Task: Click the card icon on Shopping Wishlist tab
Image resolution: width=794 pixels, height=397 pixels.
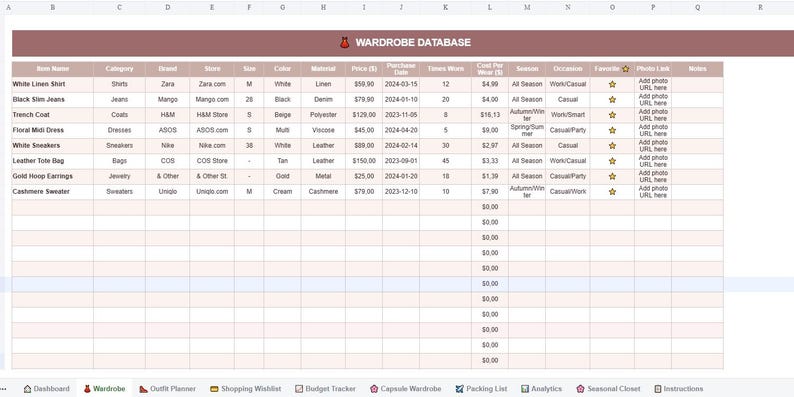Action: tap(214, 389)
